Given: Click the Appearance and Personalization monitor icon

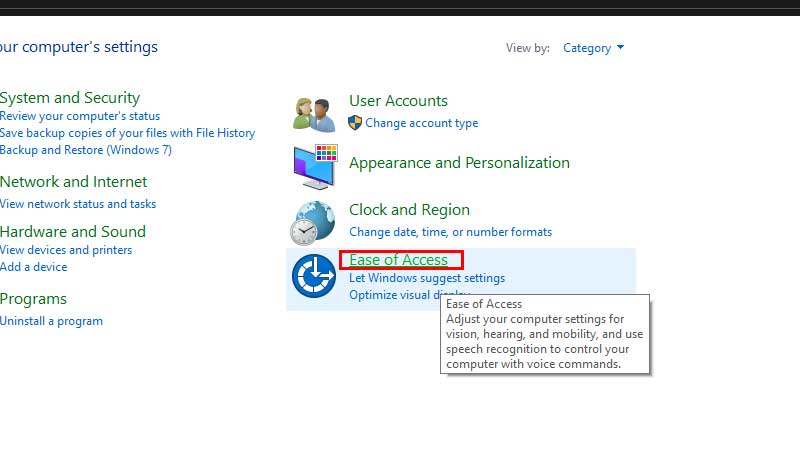Looking at the screenshot, I should point(315,167).
